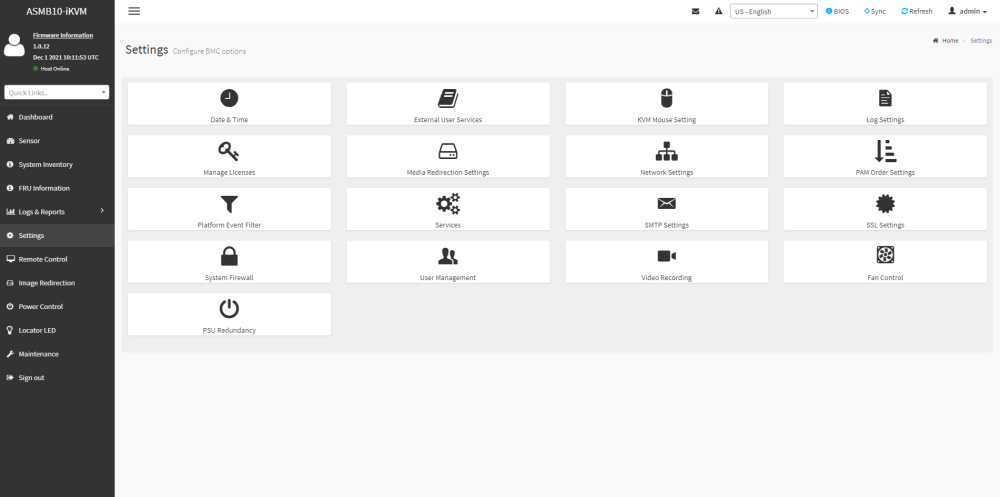Click the Home breadcrumb link
The image size is (1000, 497).
[950, 40]
